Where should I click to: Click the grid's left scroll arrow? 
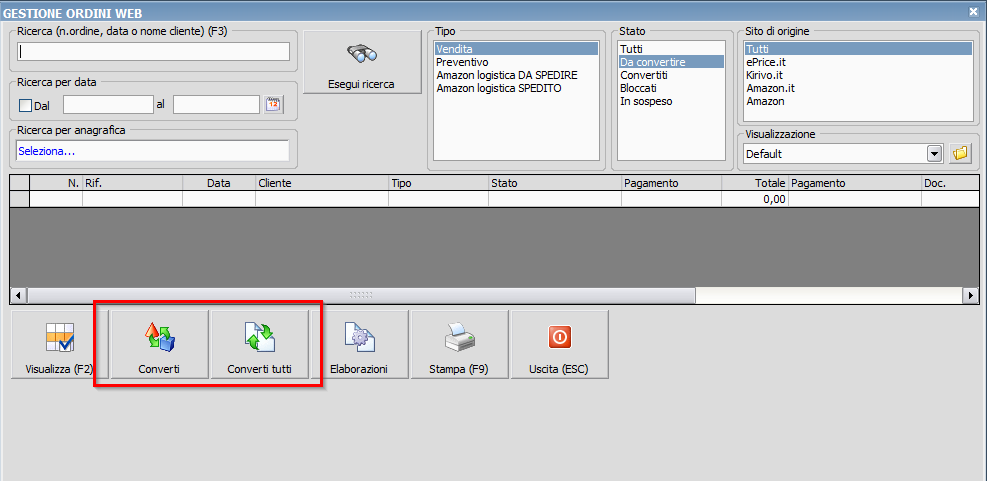tap(19, 295)
